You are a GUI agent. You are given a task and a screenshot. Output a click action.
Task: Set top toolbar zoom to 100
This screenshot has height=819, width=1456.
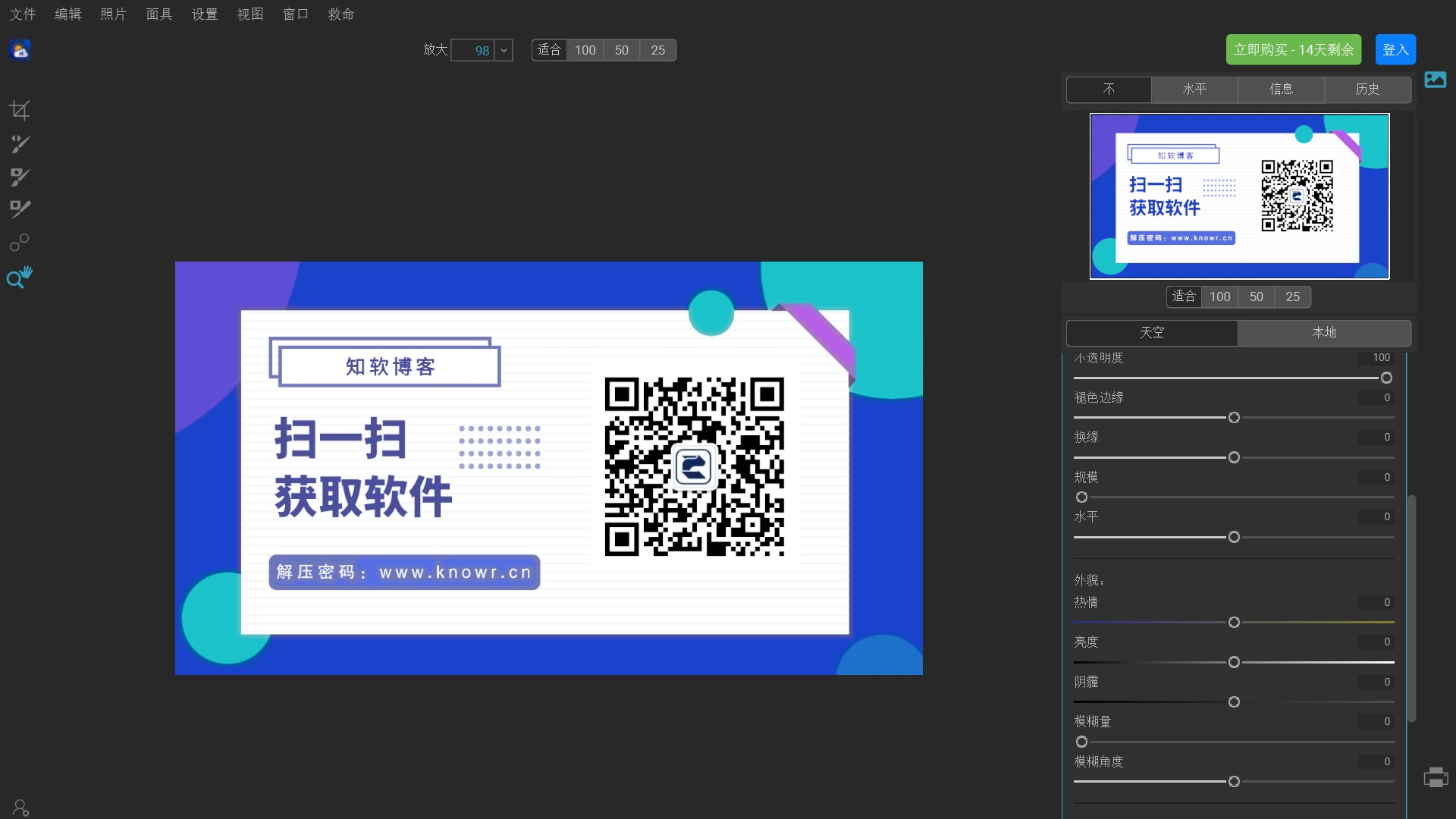pyautogui.click(x=585, y=50)
